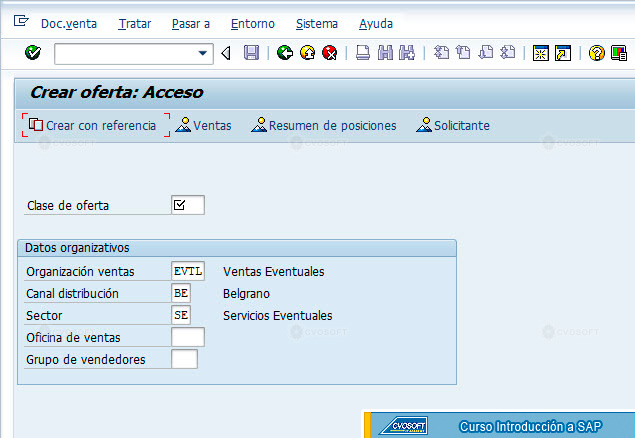Click the Save diskette icon
Screen dimensions: 635x438
tap(251, 53)
